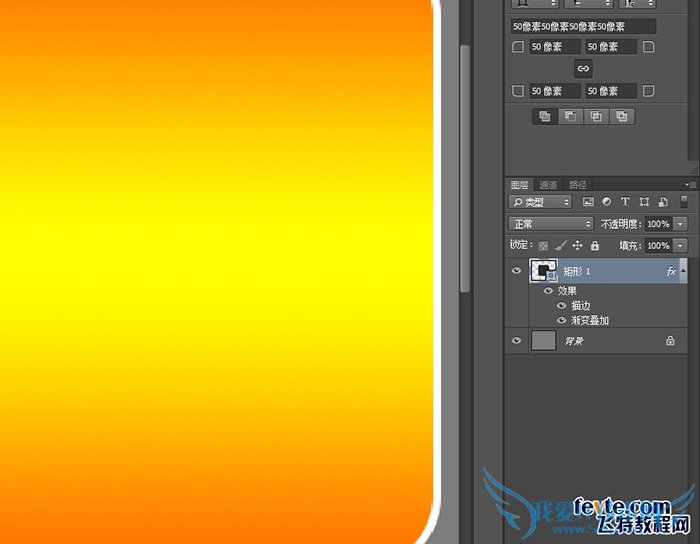Click the 不透明度 100% value field

click(x=658, y=224)
